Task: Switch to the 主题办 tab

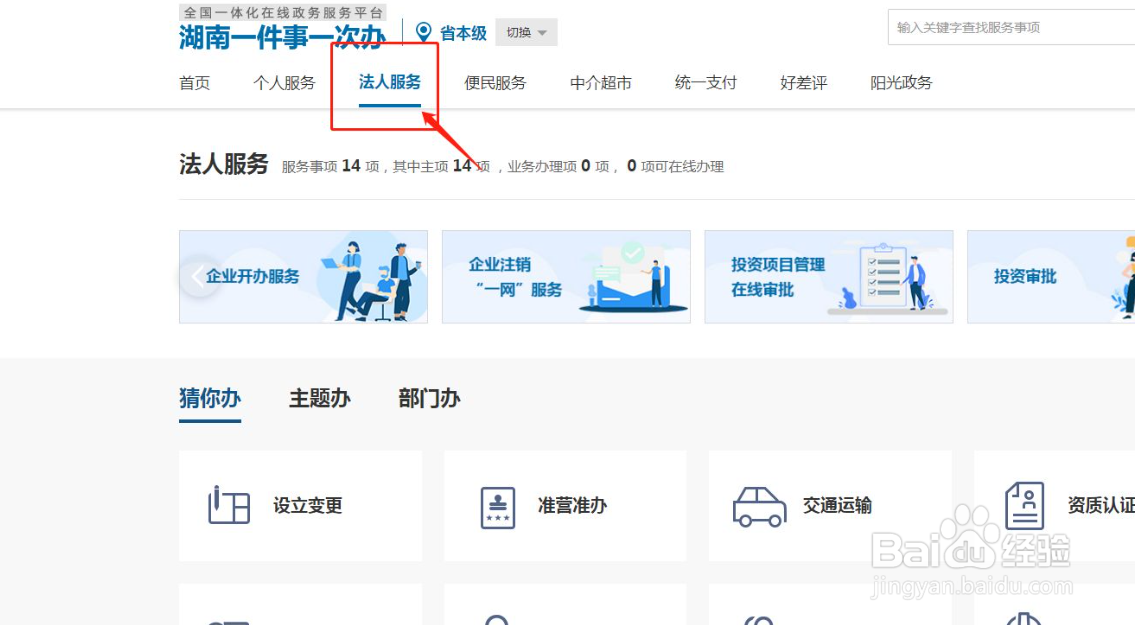Action: pyautogui.click(x=319, y=398)
